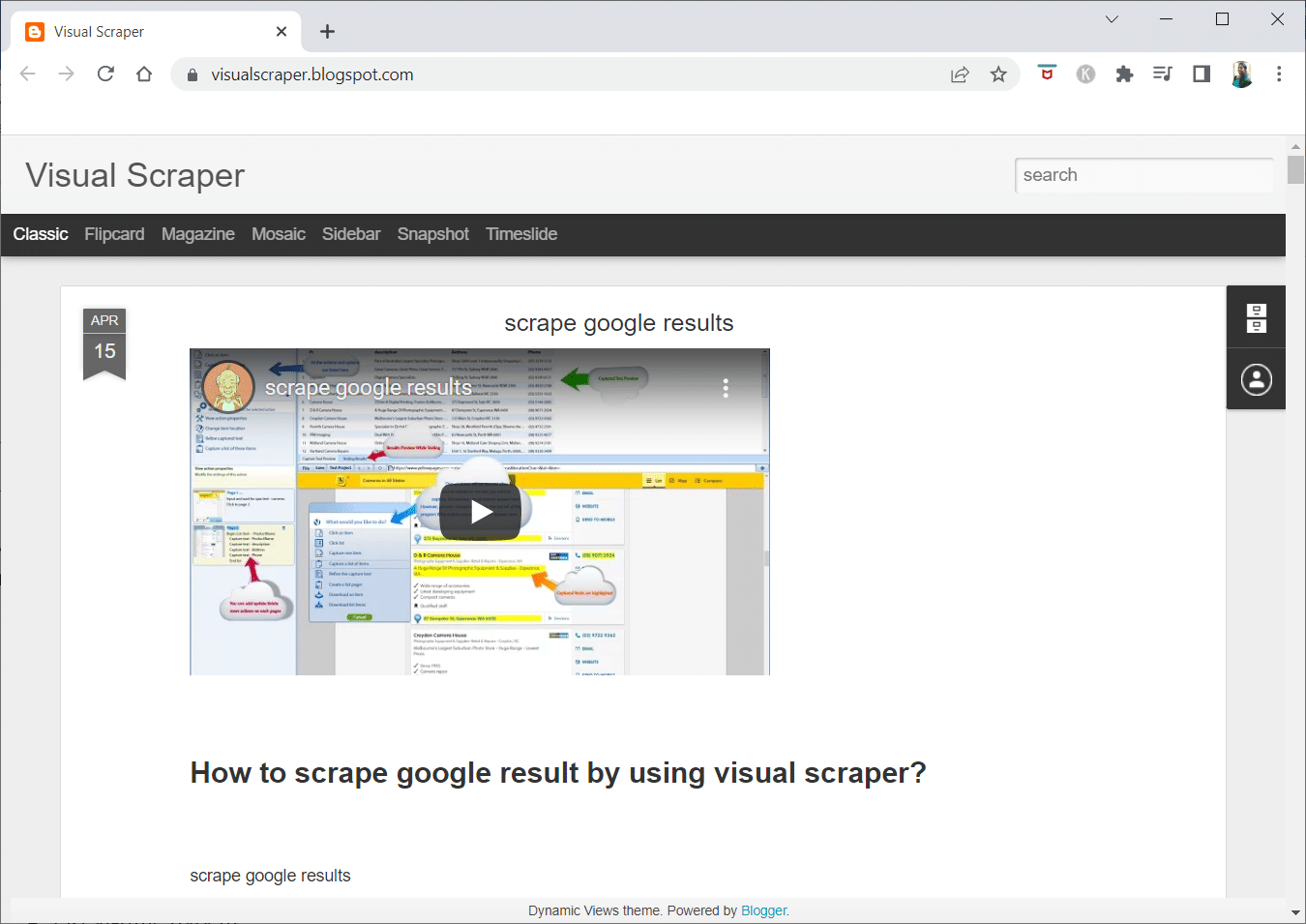The width and height of the screenshot is (1306, 924).
Task: Maximize the browser window
Action: tap(1222, 19)
